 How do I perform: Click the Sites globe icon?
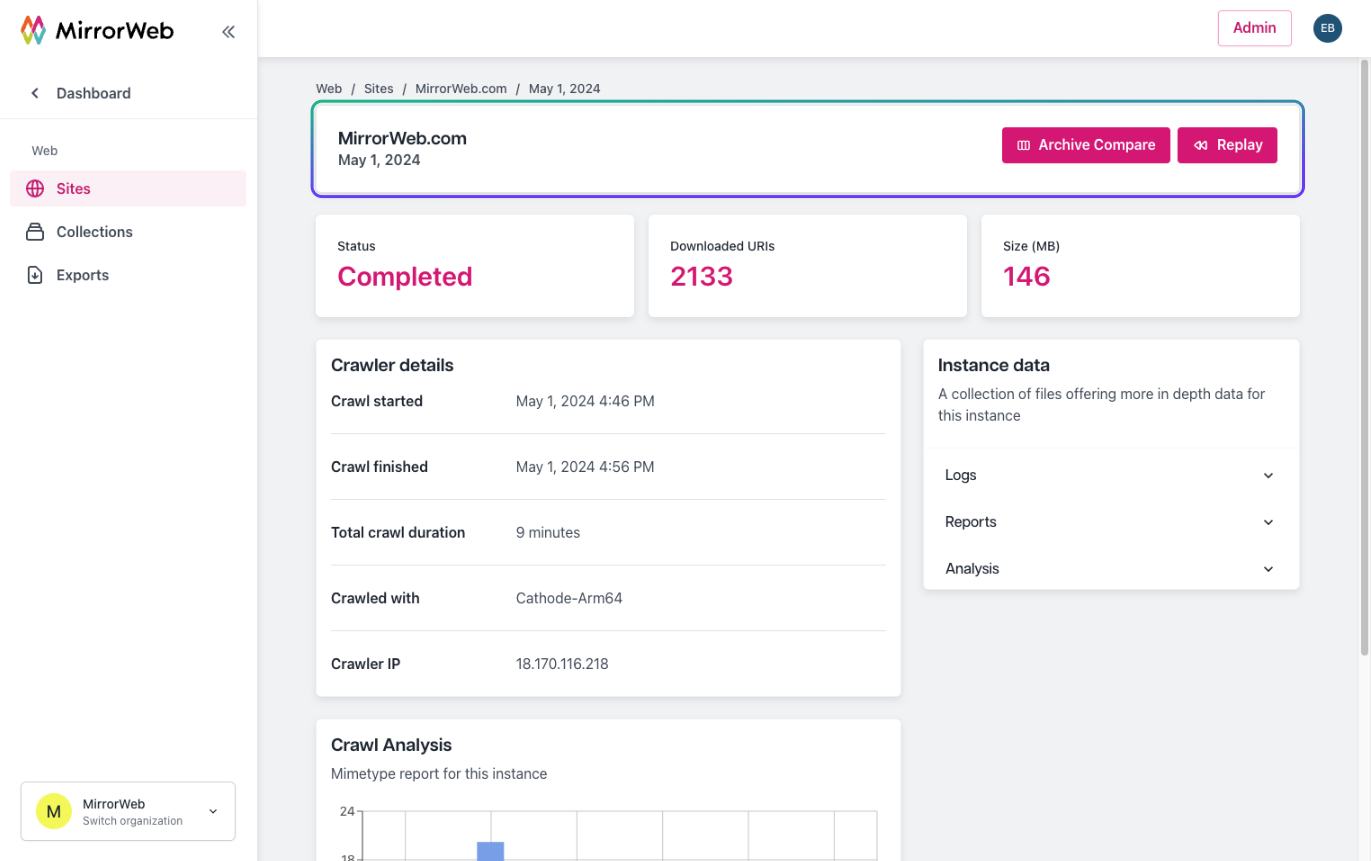click(35, 188)
